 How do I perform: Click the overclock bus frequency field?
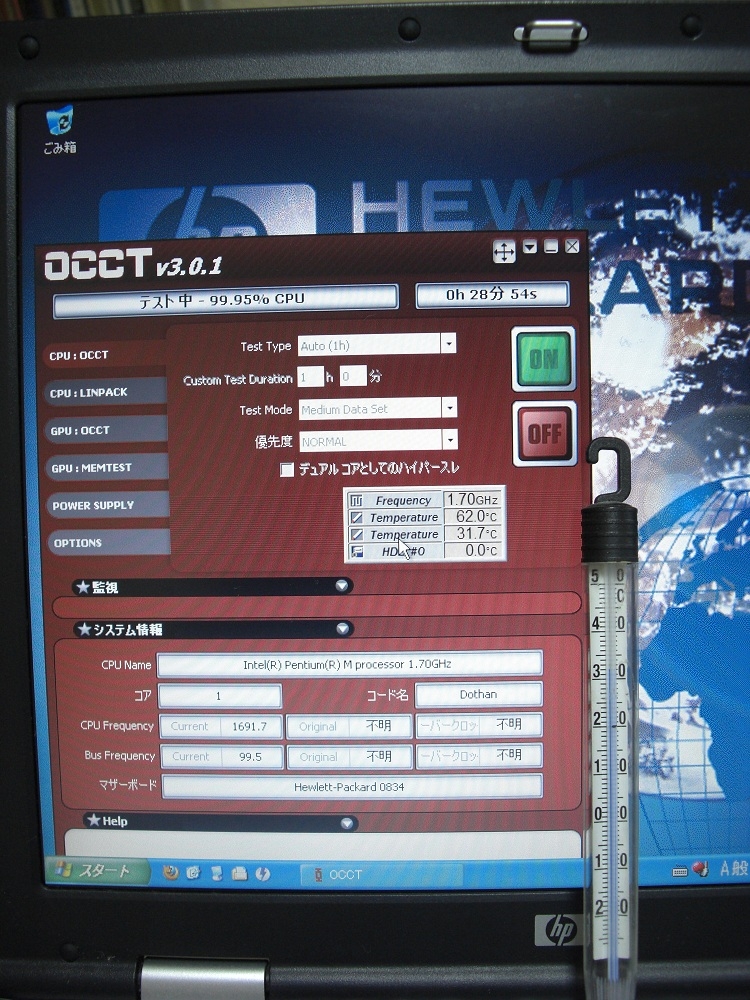click(x=480, y=755)
